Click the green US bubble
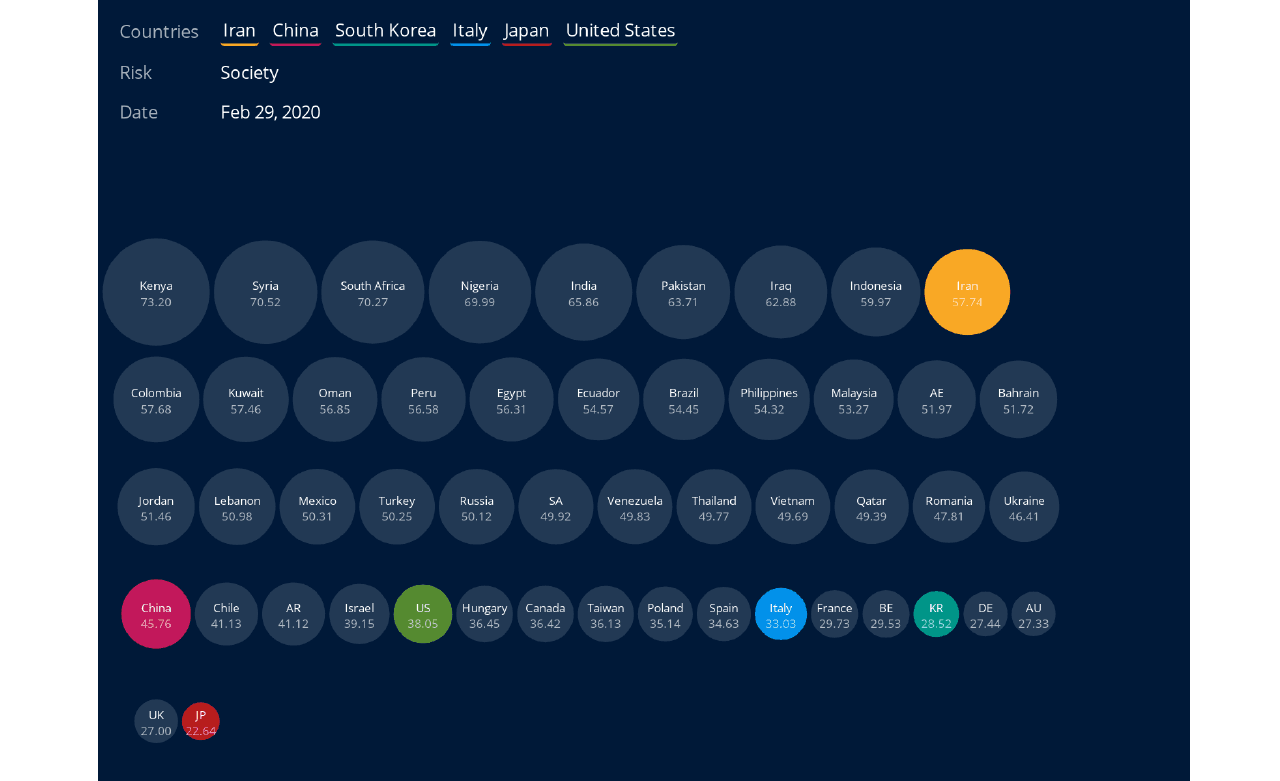Screen dimensions: 1280x781 423,614
